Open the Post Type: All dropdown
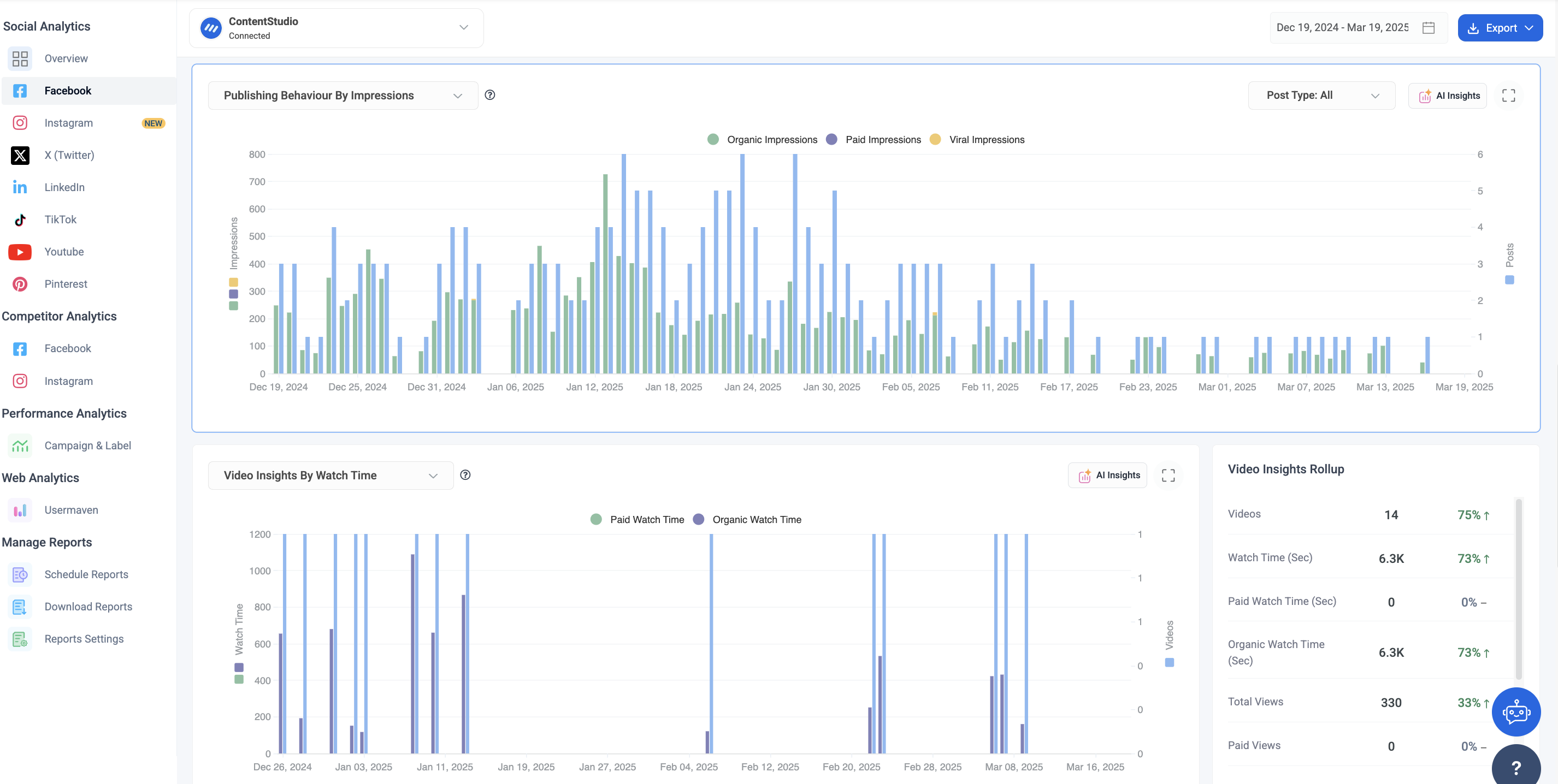The image size is (1558, 784). pyautogui.click(x=1321, y=96)
